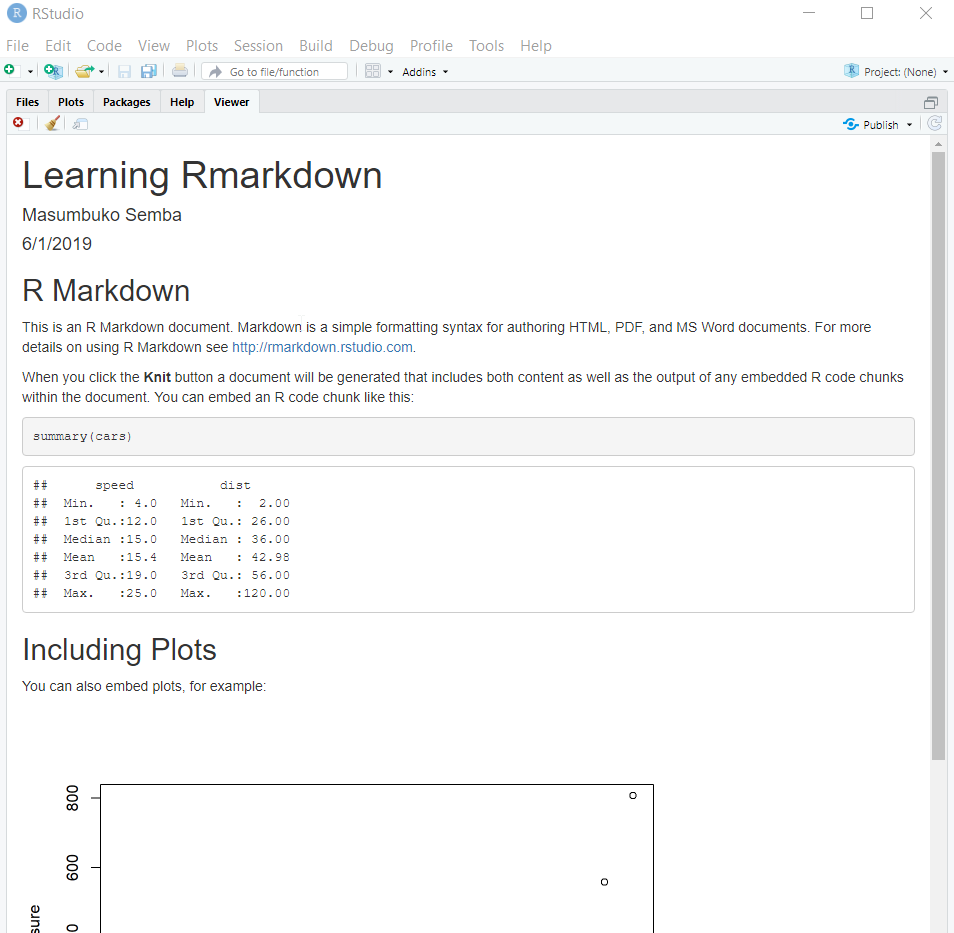Open the Debug menu

(371, 46)
